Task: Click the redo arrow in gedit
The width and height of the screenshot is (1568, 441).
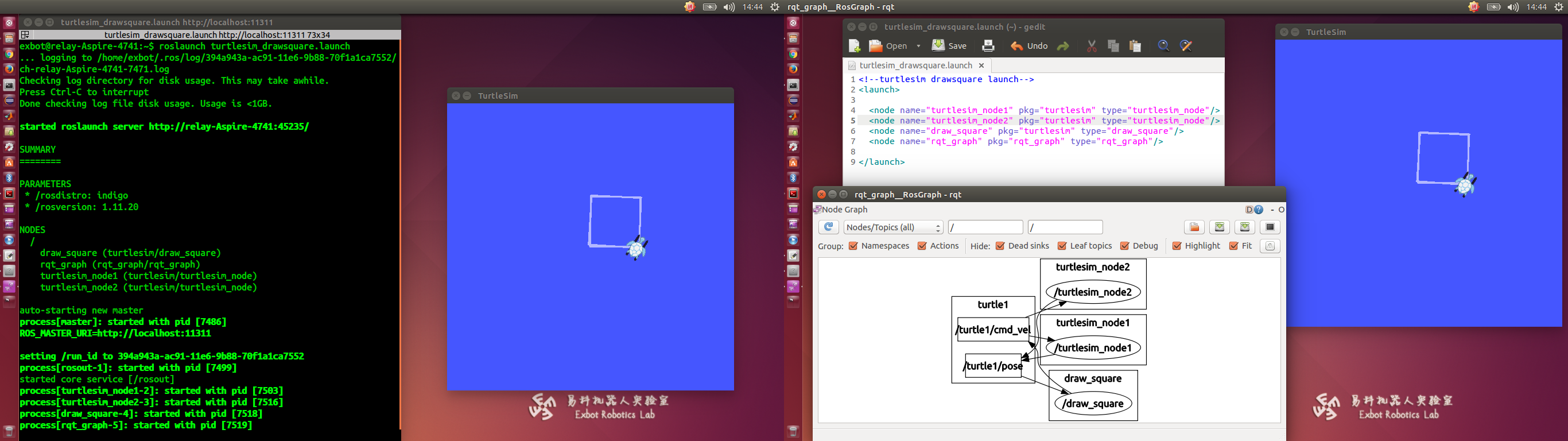Action: [1063, 47]
